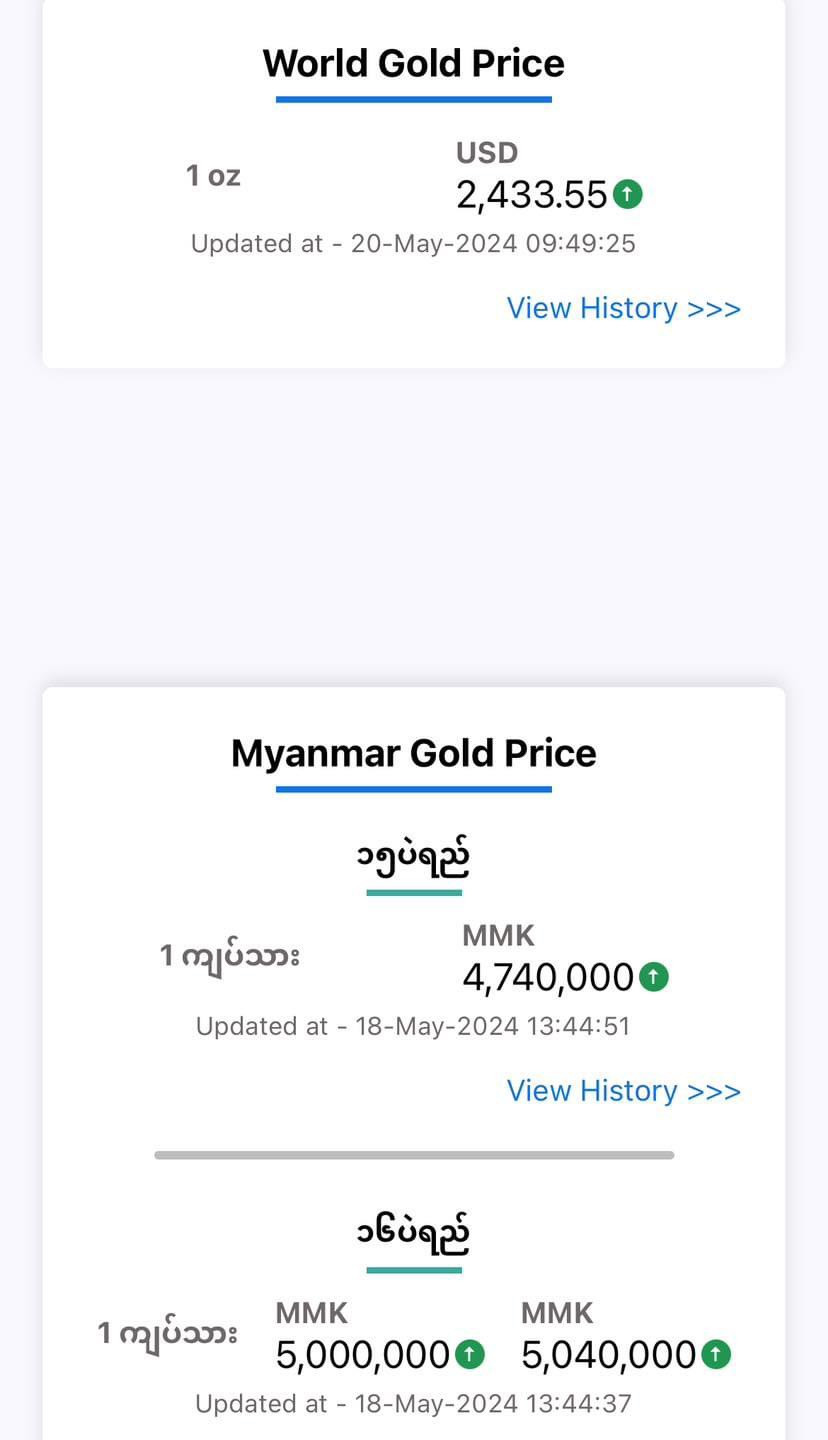Click the green up arrow beside 5,040,000

[715, 1355]
